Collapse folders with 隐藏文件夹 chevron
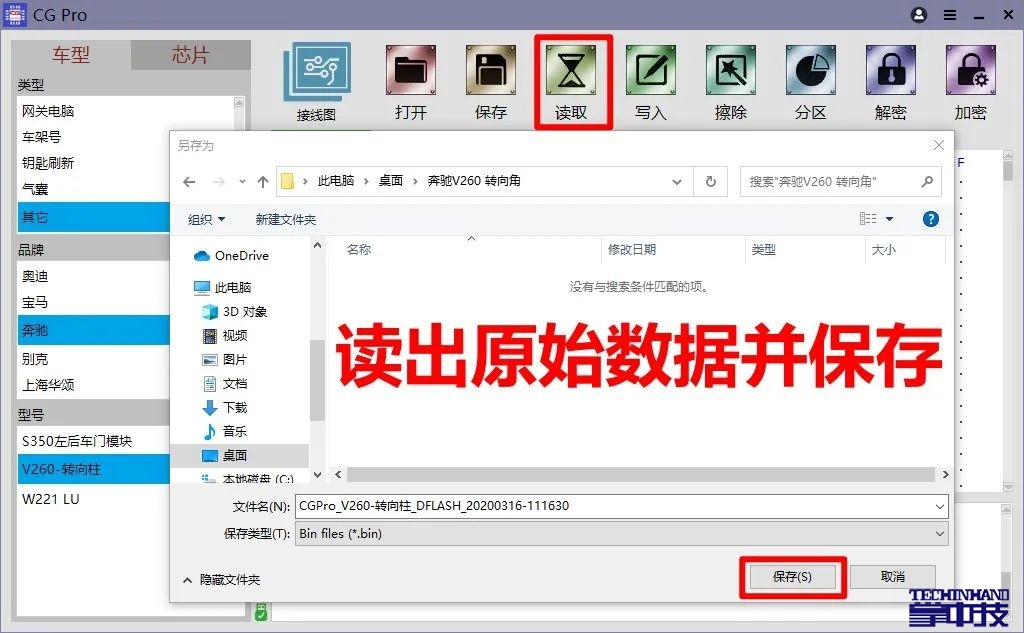The height and width of the screenshot is (633, 1024). pyautogui.click(x=187, y=579)
